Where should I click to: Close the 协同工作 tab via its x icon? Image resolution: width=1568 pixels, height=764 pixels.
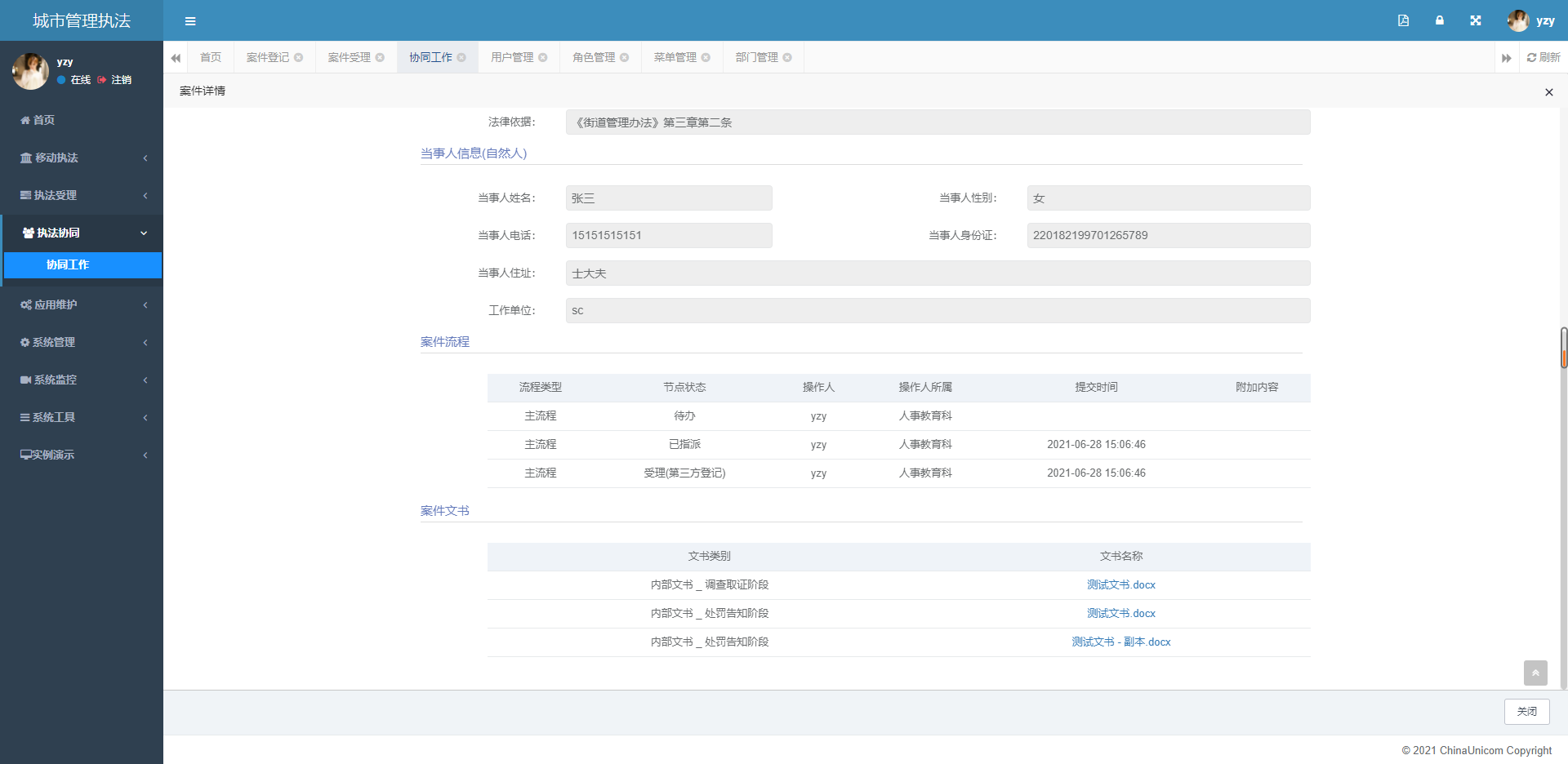pos(461,57)
